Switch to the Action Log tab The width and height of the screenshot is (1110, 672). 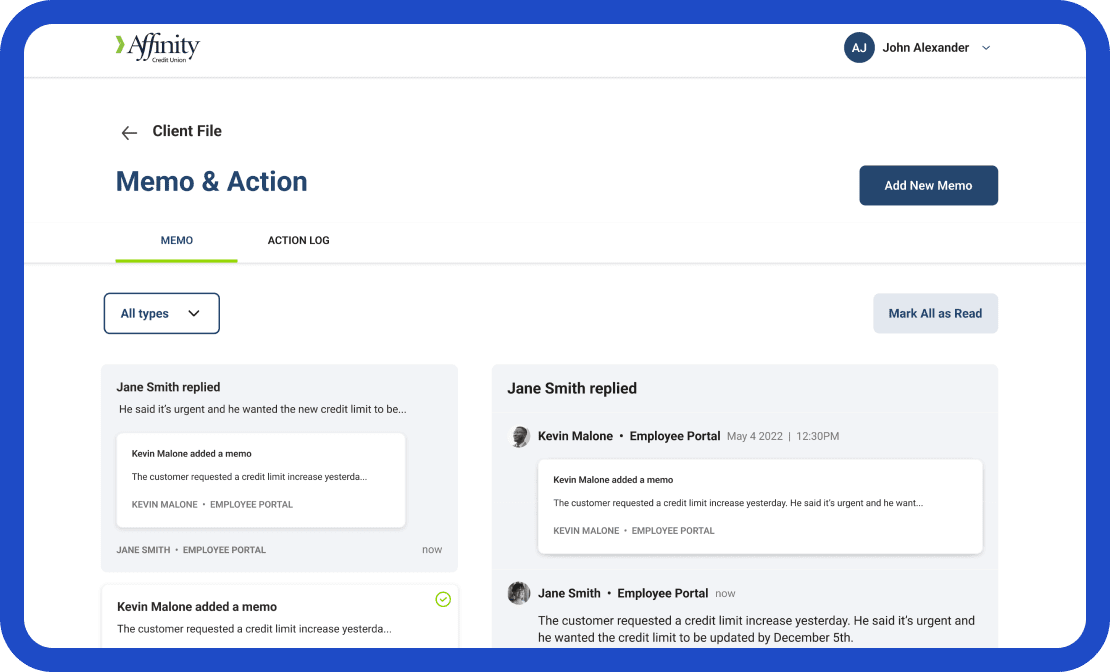click(x=298, y=240)
